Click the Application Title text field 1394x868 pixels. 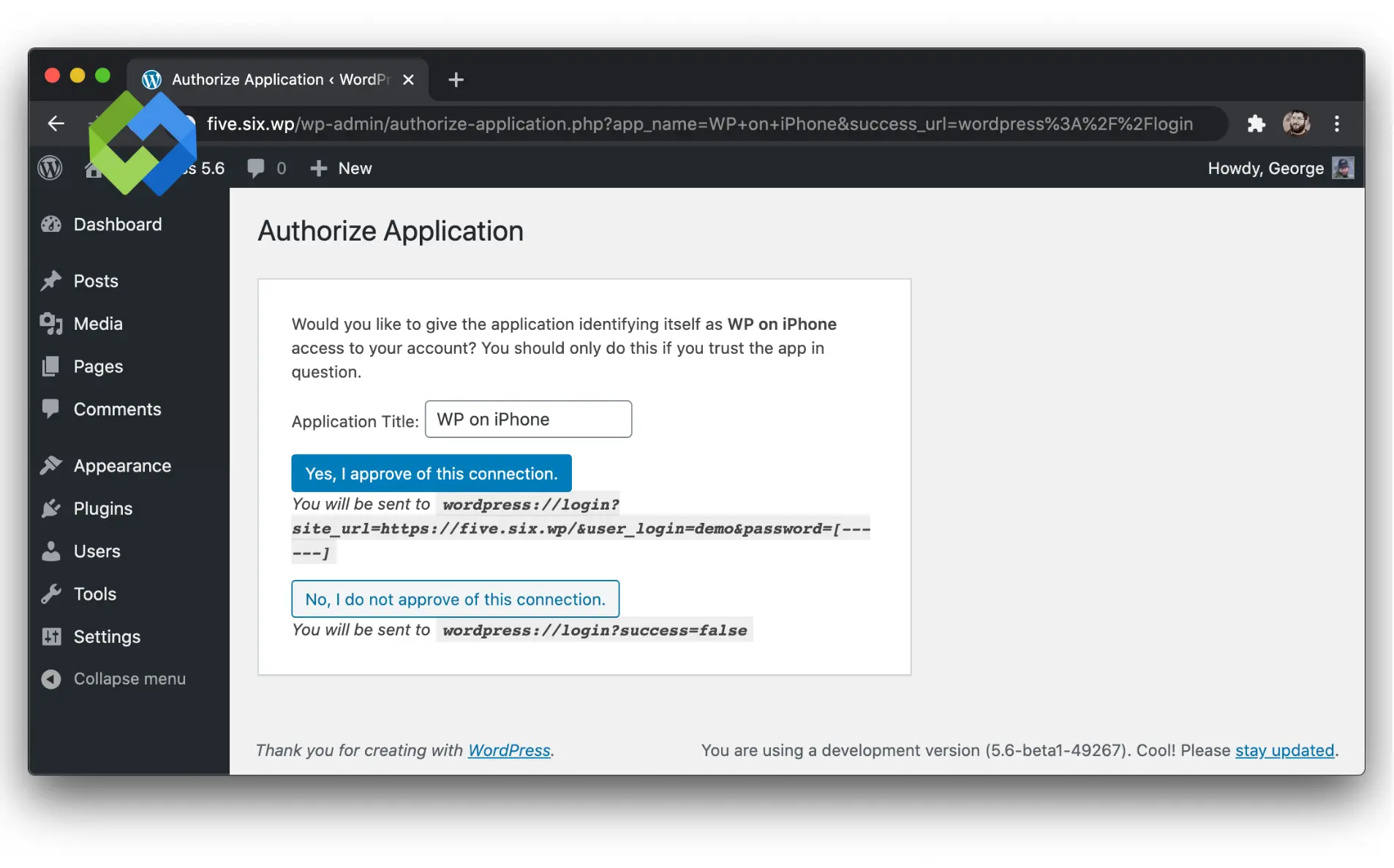point(528,419)
